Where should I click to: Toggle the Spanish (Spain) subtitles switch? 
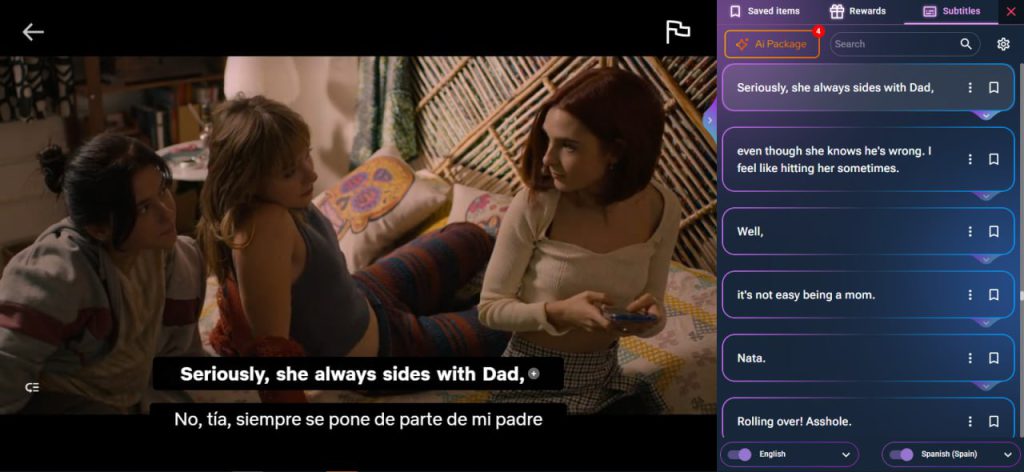(x=901, y=454)
